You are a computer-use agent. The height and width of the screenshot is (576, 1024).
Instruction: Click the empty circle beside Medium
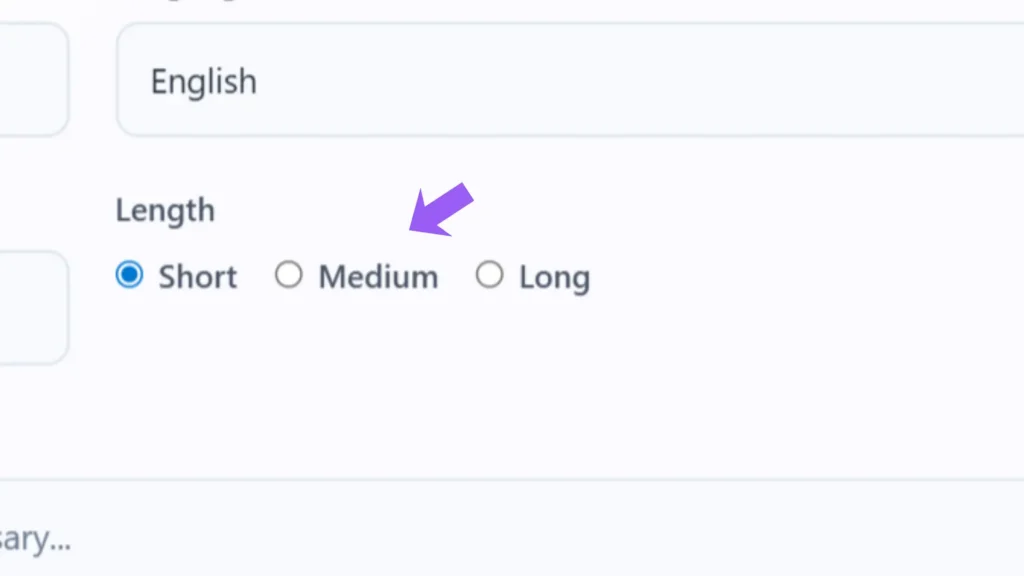point(289,275)
